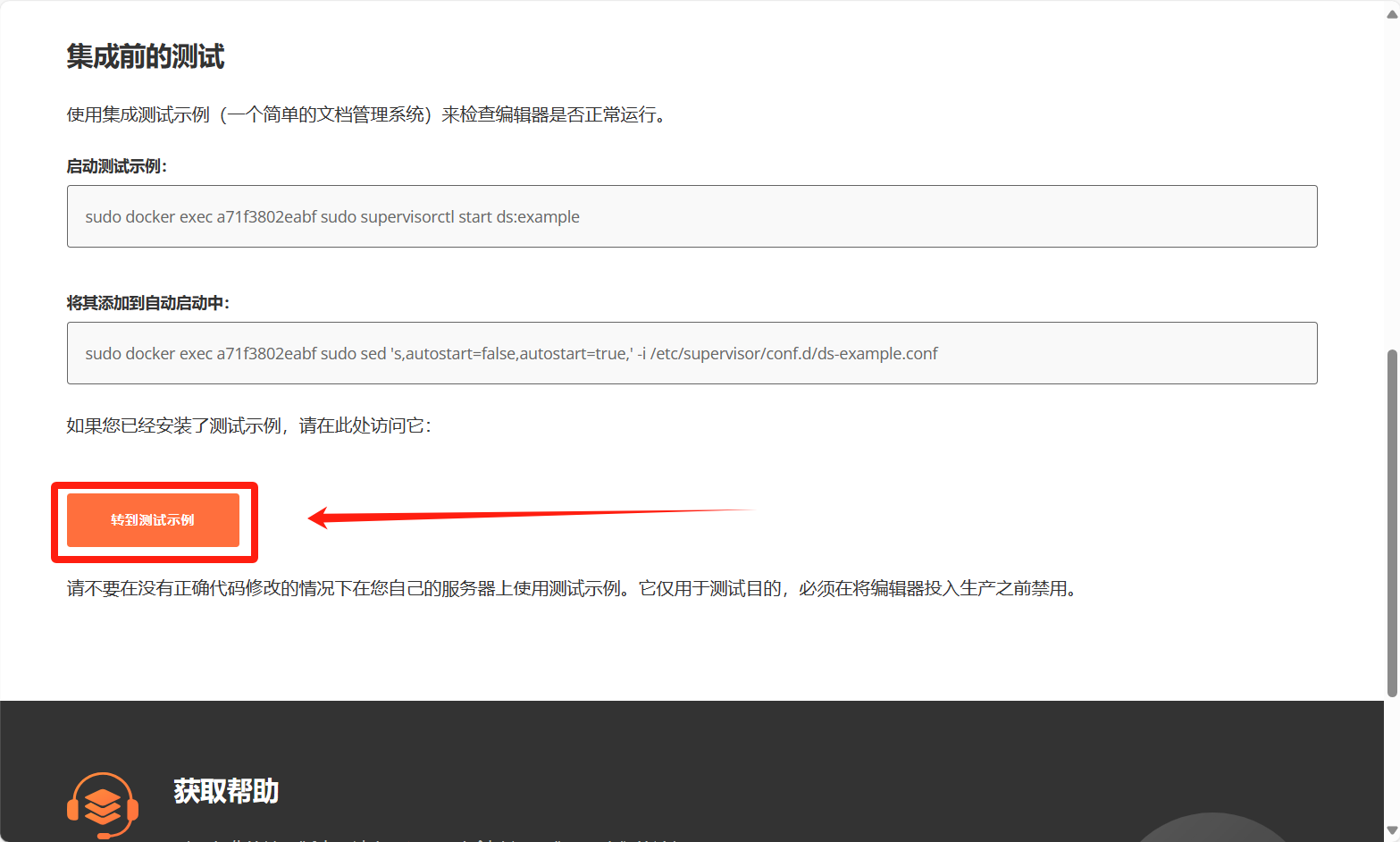Click the headset support icon

(x=103, y=805)
